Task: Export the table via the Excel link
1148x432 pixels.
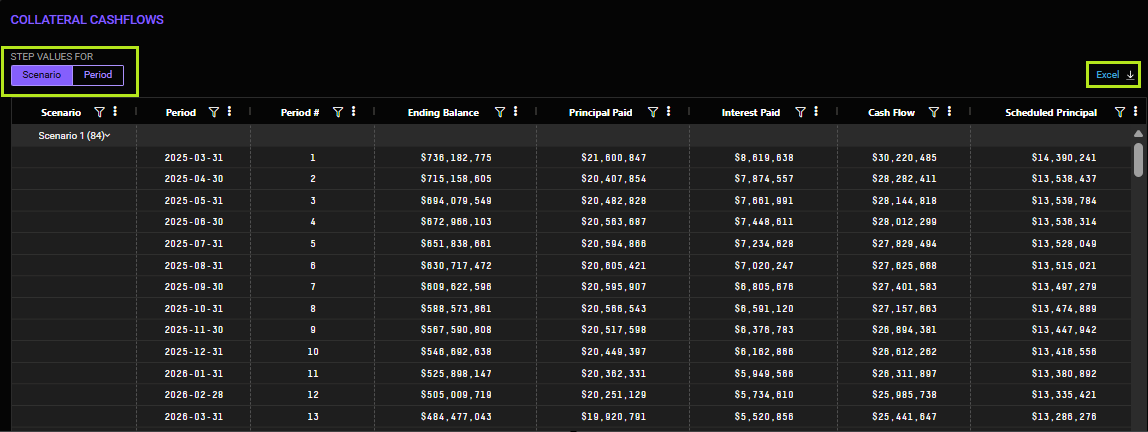Action: point(1108,75)
